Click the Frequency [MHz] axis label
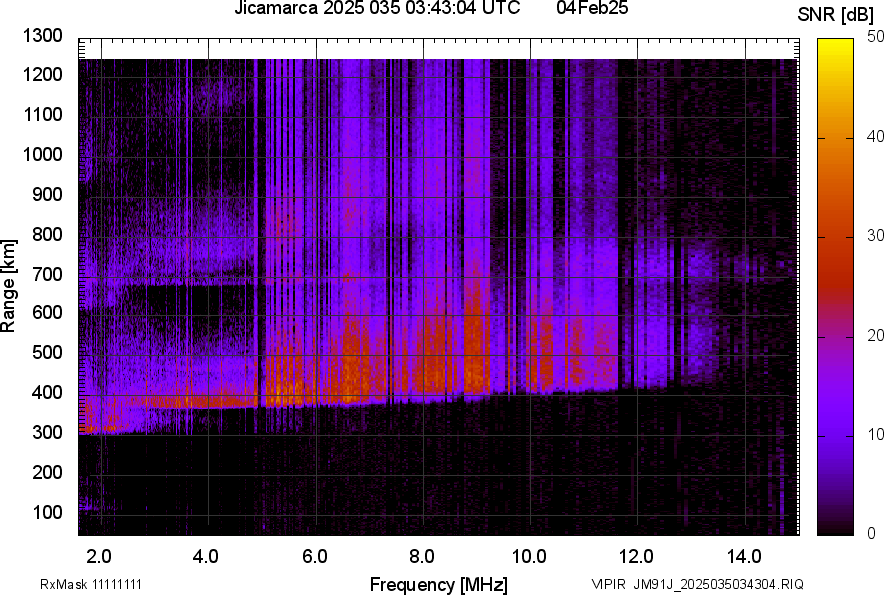Screen dimensions: 884x595 point(438,584)
